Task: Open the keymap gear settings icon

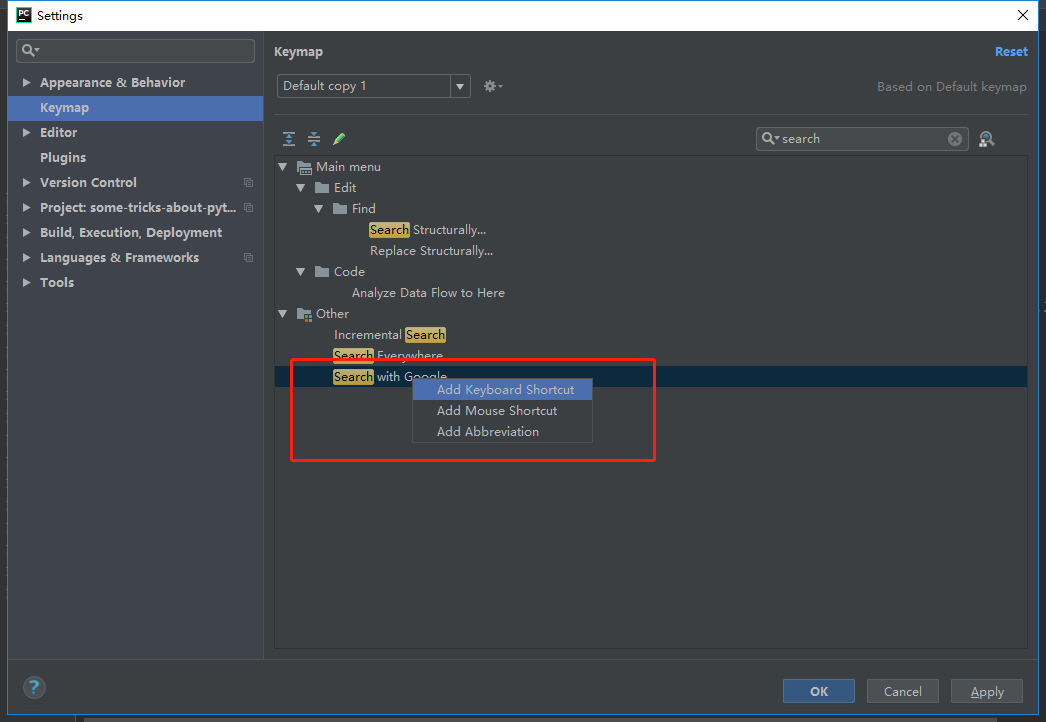Action: tap(491, 86)
